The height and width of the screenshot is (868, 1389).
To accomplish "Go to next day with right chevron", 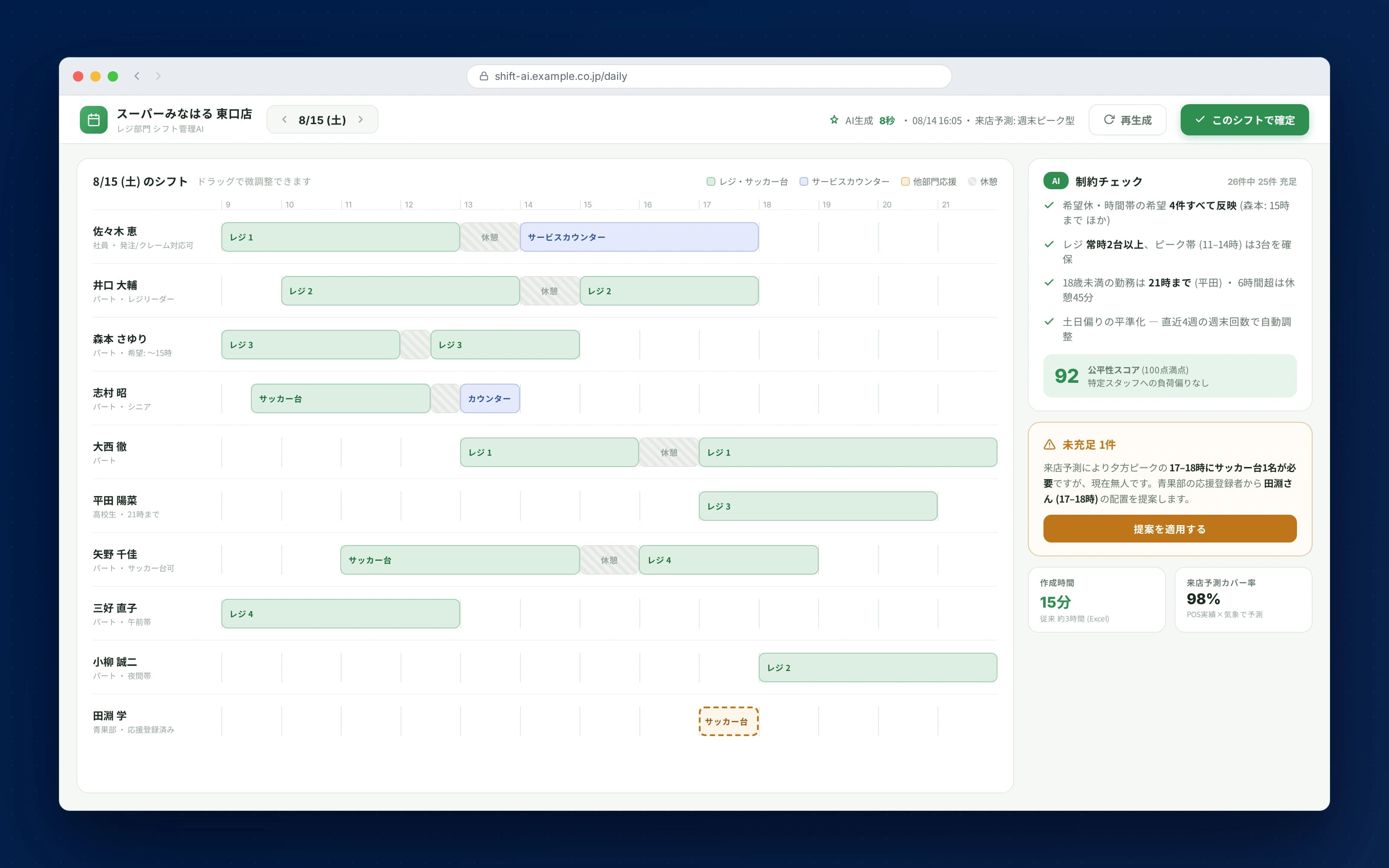I will tap(360, 119).
